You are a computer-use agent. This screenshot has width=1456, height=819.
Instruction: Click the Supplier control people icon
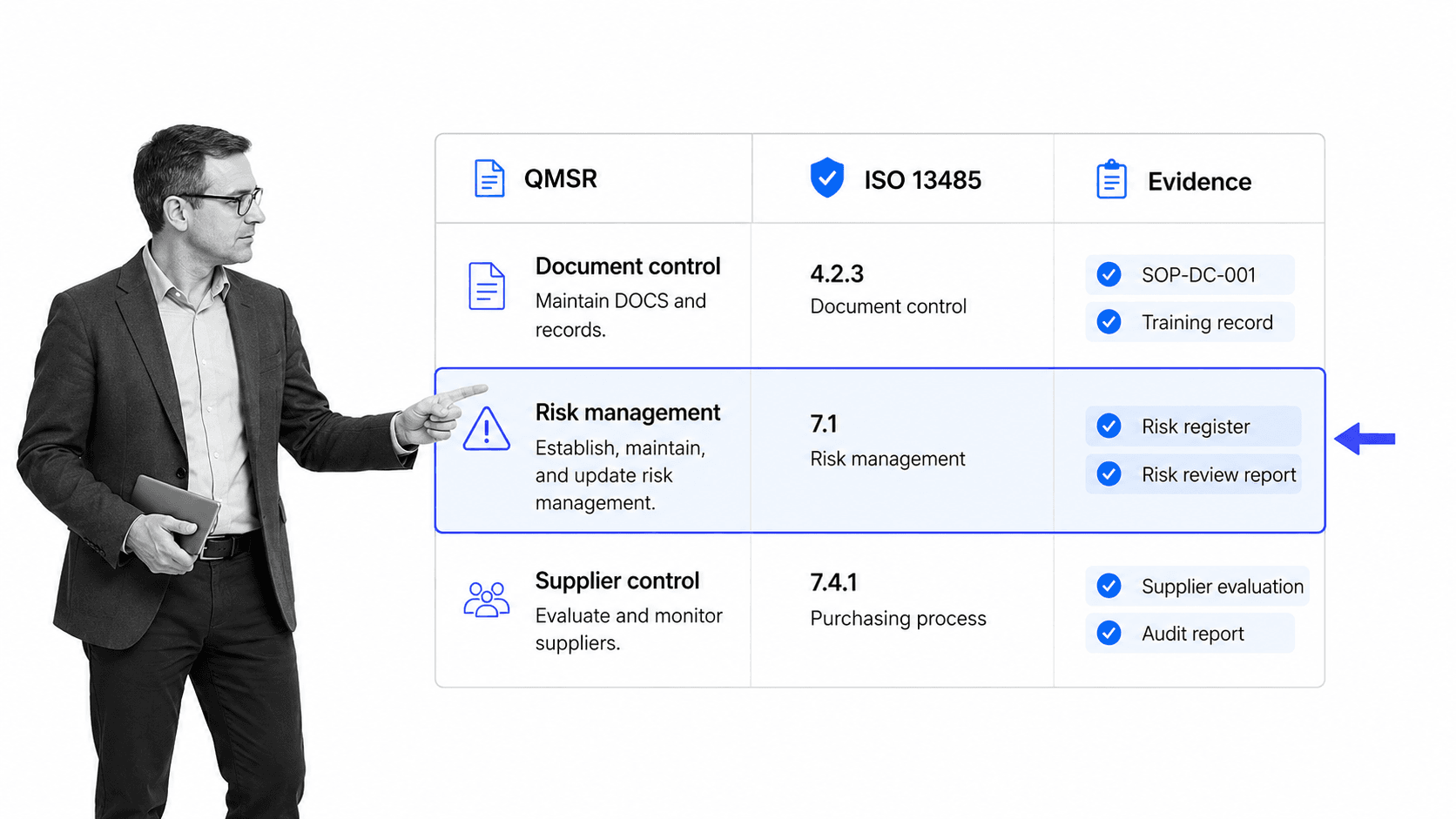coord(487,600)
